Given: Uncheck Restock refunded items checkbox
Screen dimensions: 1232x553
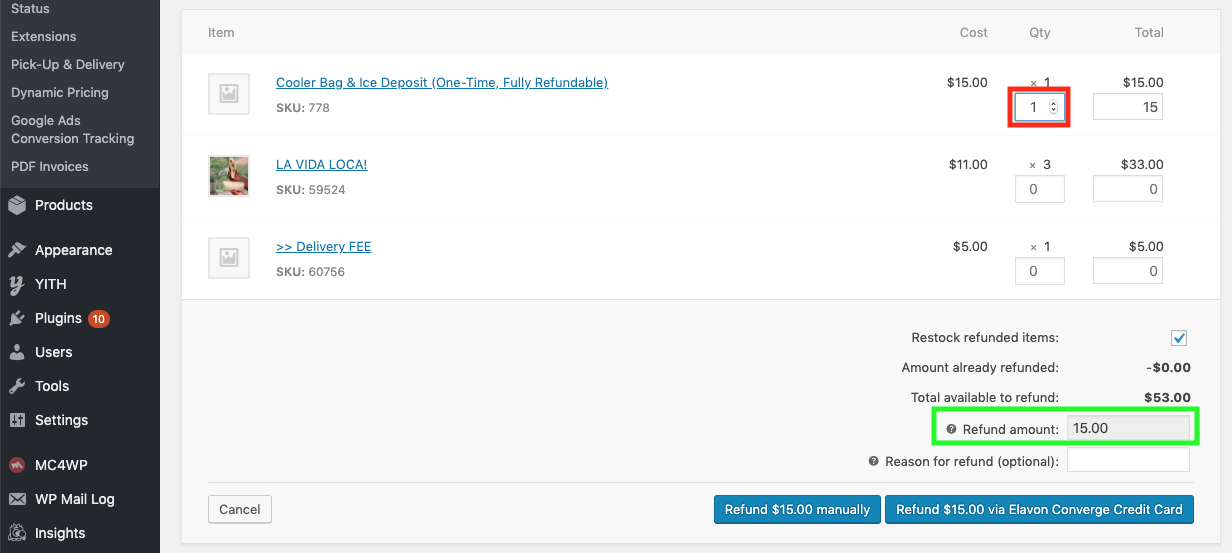Looking at the screenshot, I should coord(1179,338).
